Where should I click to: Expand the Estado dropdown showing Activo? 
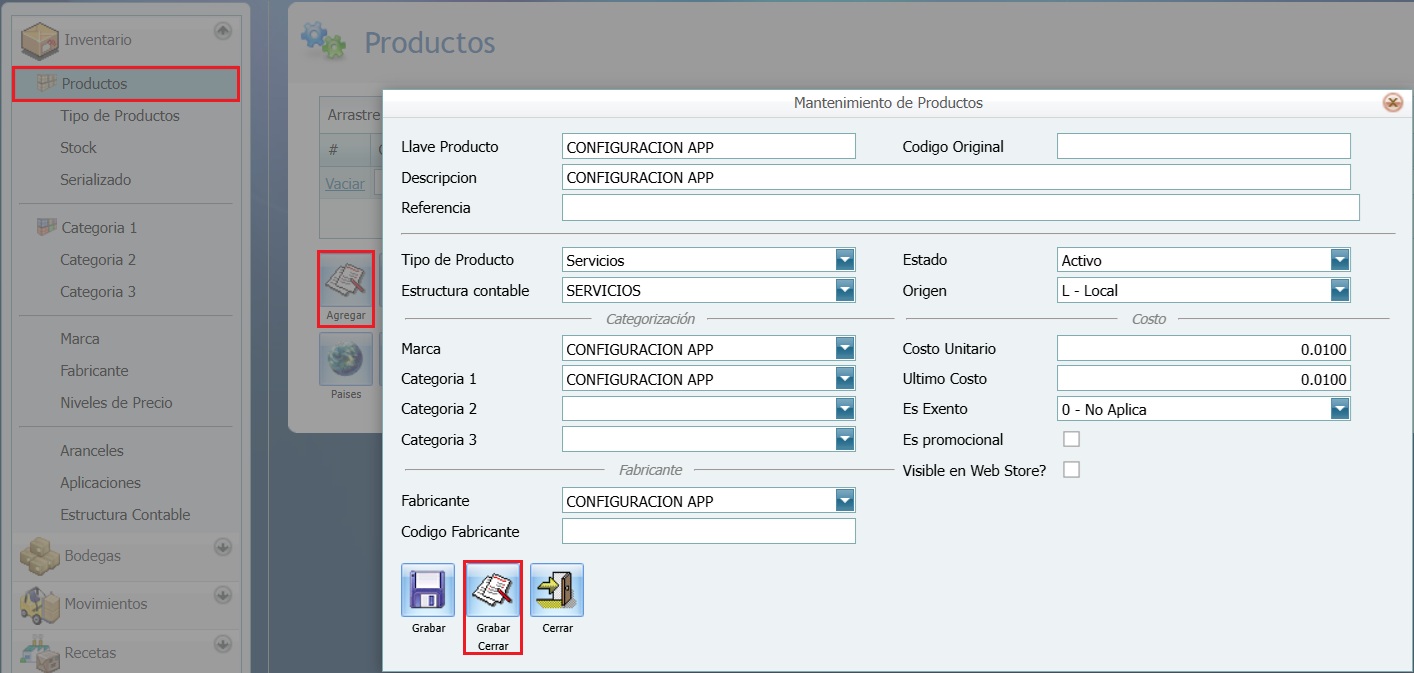coord(1340,259)
